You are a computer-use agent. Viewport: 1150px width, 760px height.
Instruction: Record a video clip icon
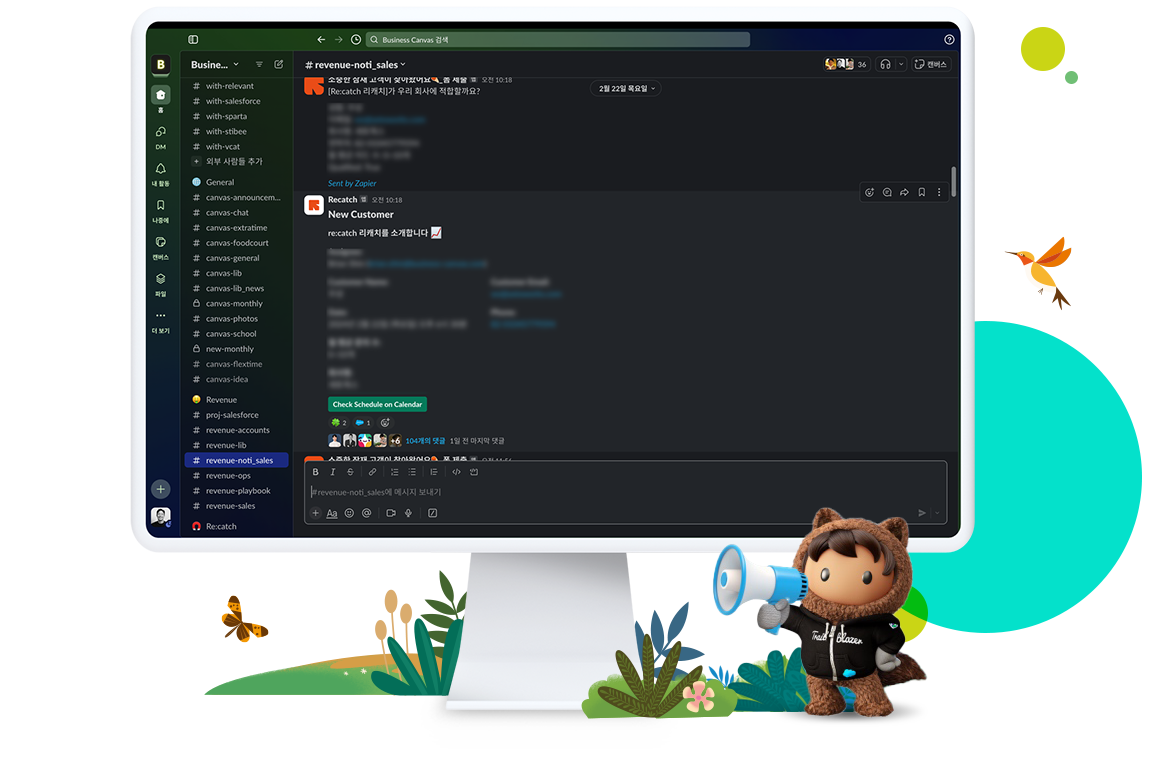(391, 514)
